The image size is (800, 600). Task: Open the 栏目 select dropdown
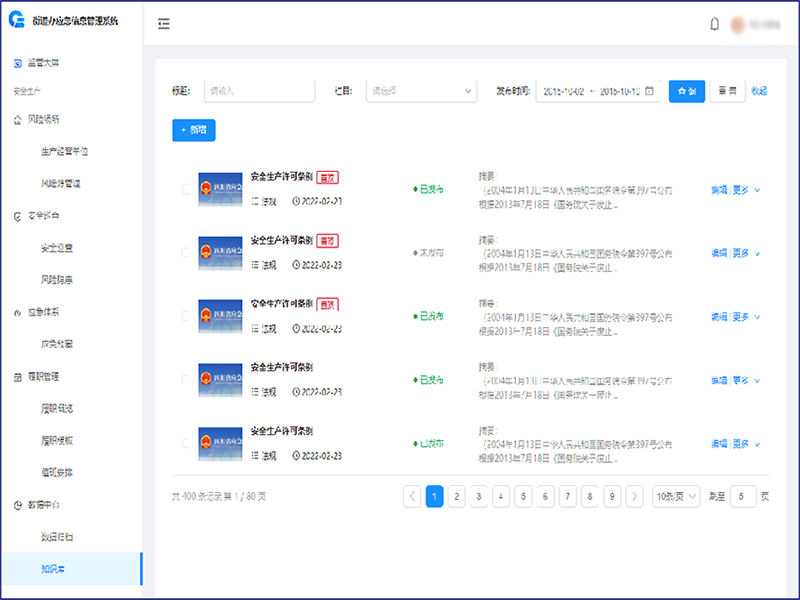pos(421,91)
